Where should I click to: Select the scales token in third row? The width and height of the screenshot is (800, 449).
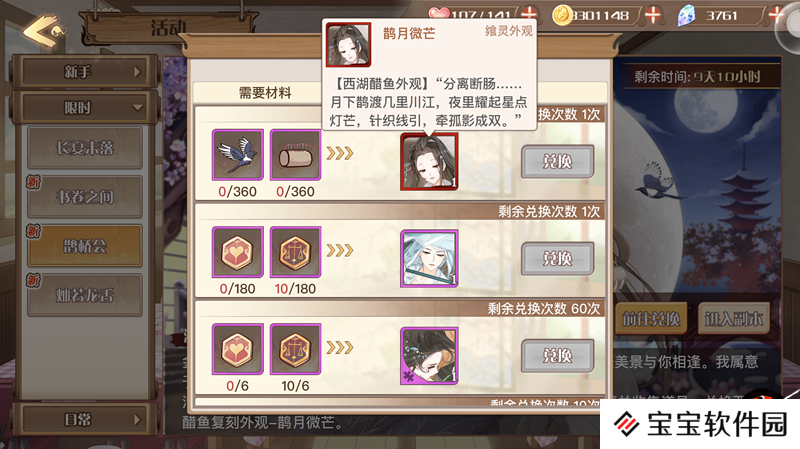pyautogui.click(x=295, y=349)
